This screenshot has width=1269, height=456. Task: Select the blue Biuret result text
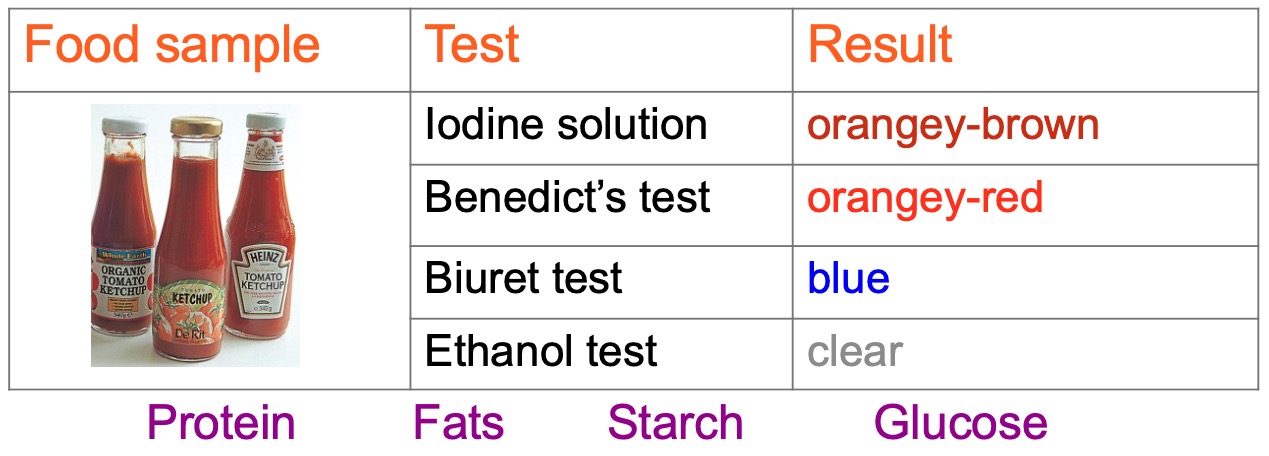point(848,278)
